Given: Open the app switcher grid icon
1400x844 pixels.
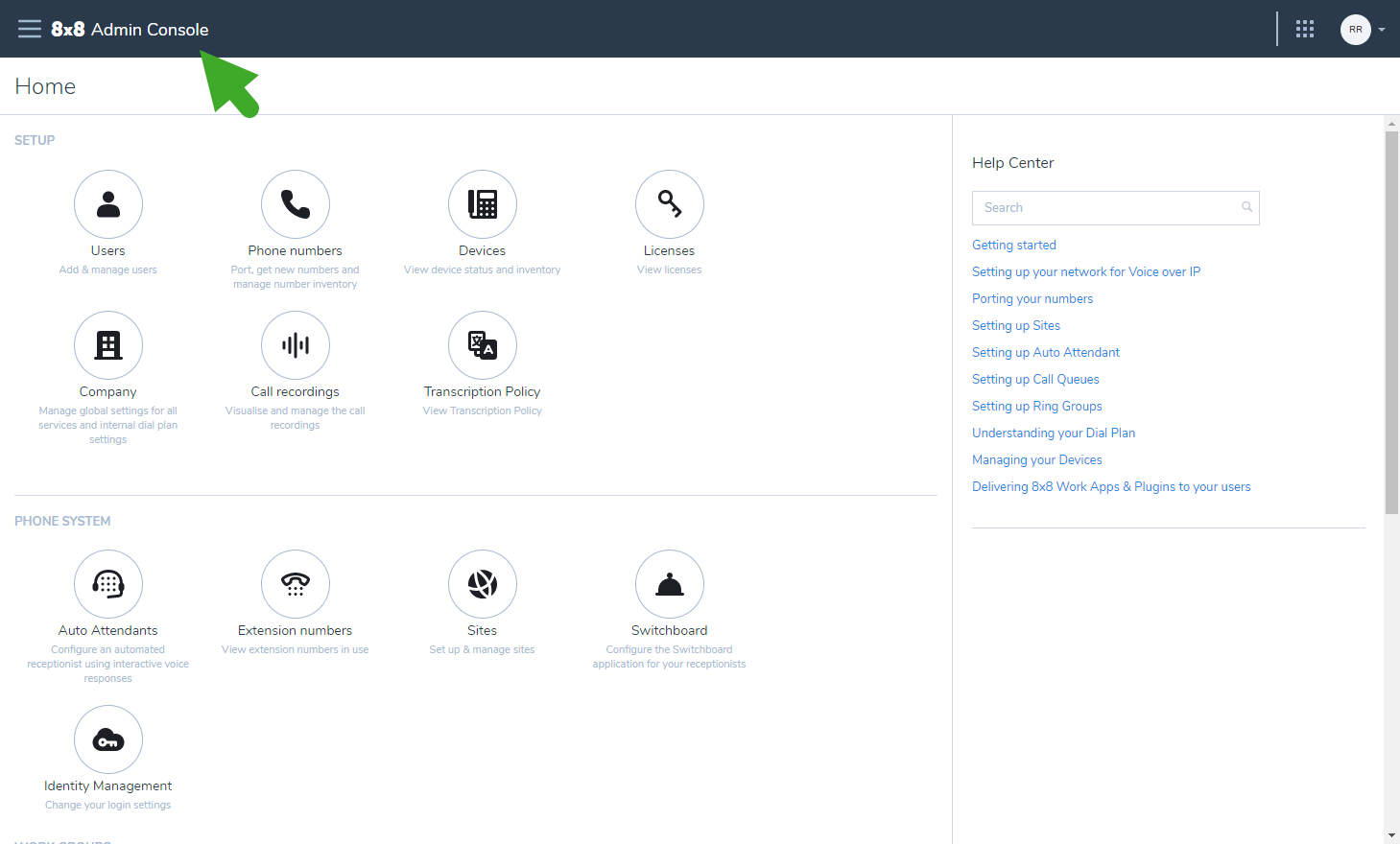Looking at the screenshot, I should tap(1305, 29).
